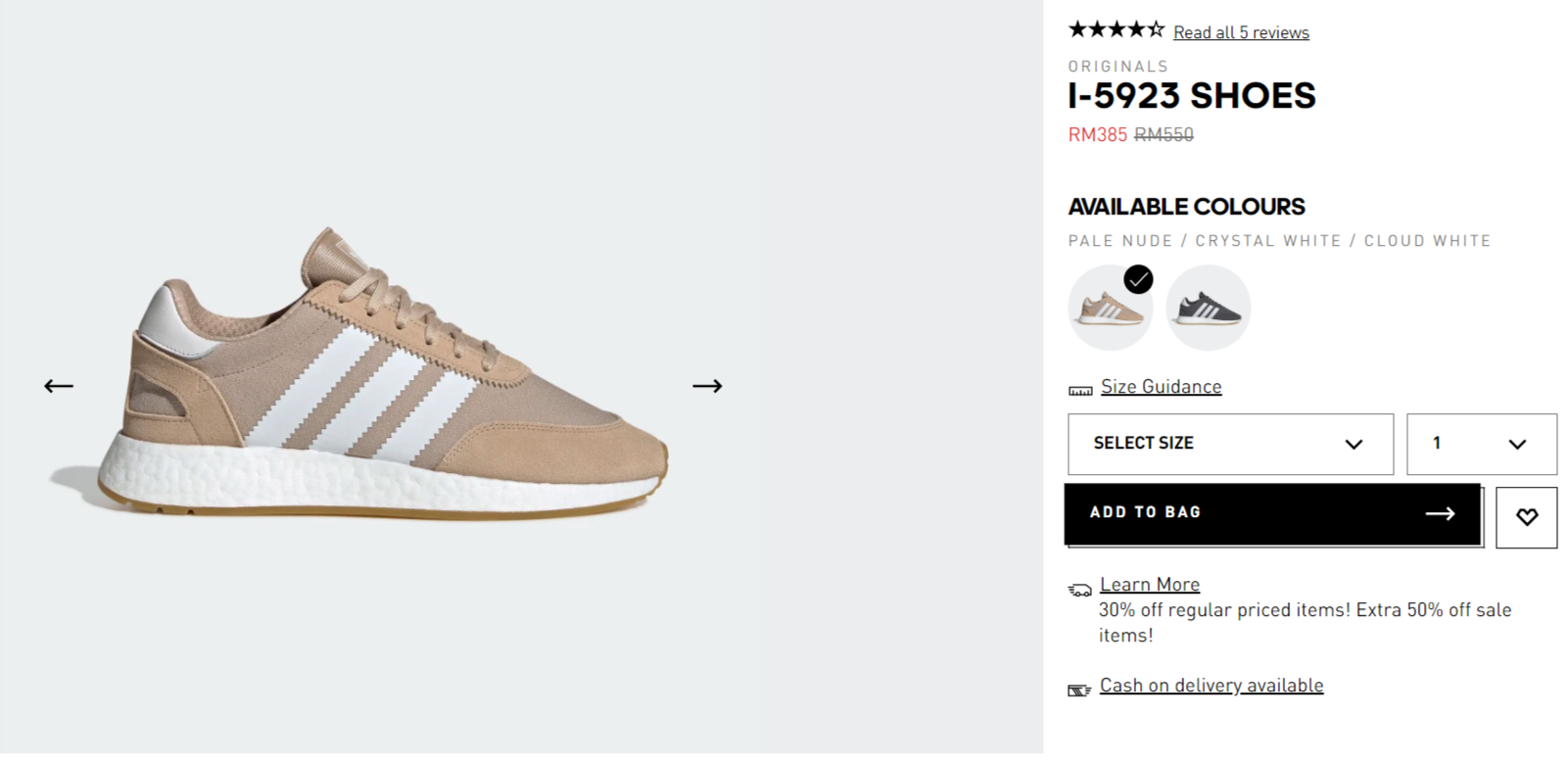Screen dimensions: 1568x762
Task: Show the previous product image with left arrow
Action: tap(59, 386)
